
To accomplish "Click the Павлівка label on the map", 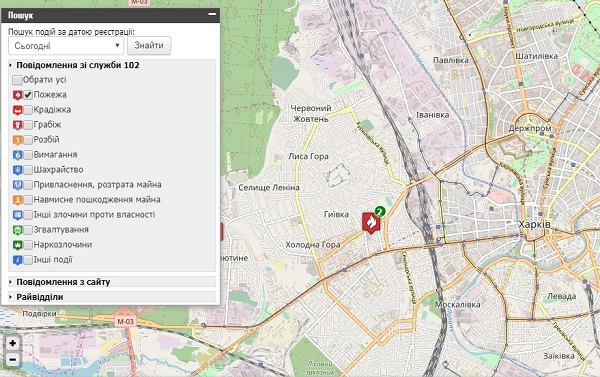I will [x=451, y=60].
